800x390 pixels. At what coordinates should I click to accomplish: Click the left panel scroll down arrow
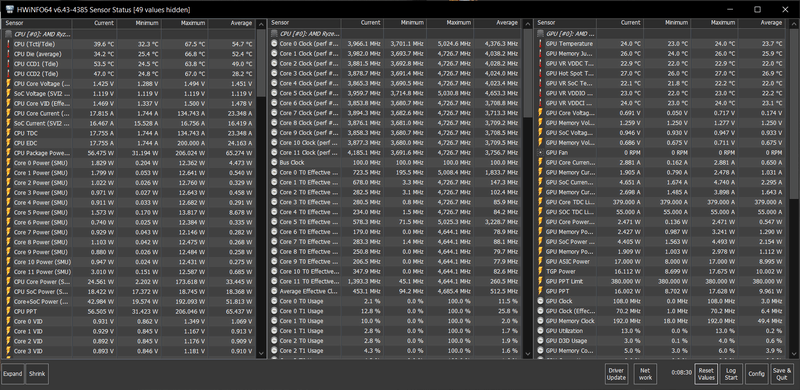pos(261,353)
